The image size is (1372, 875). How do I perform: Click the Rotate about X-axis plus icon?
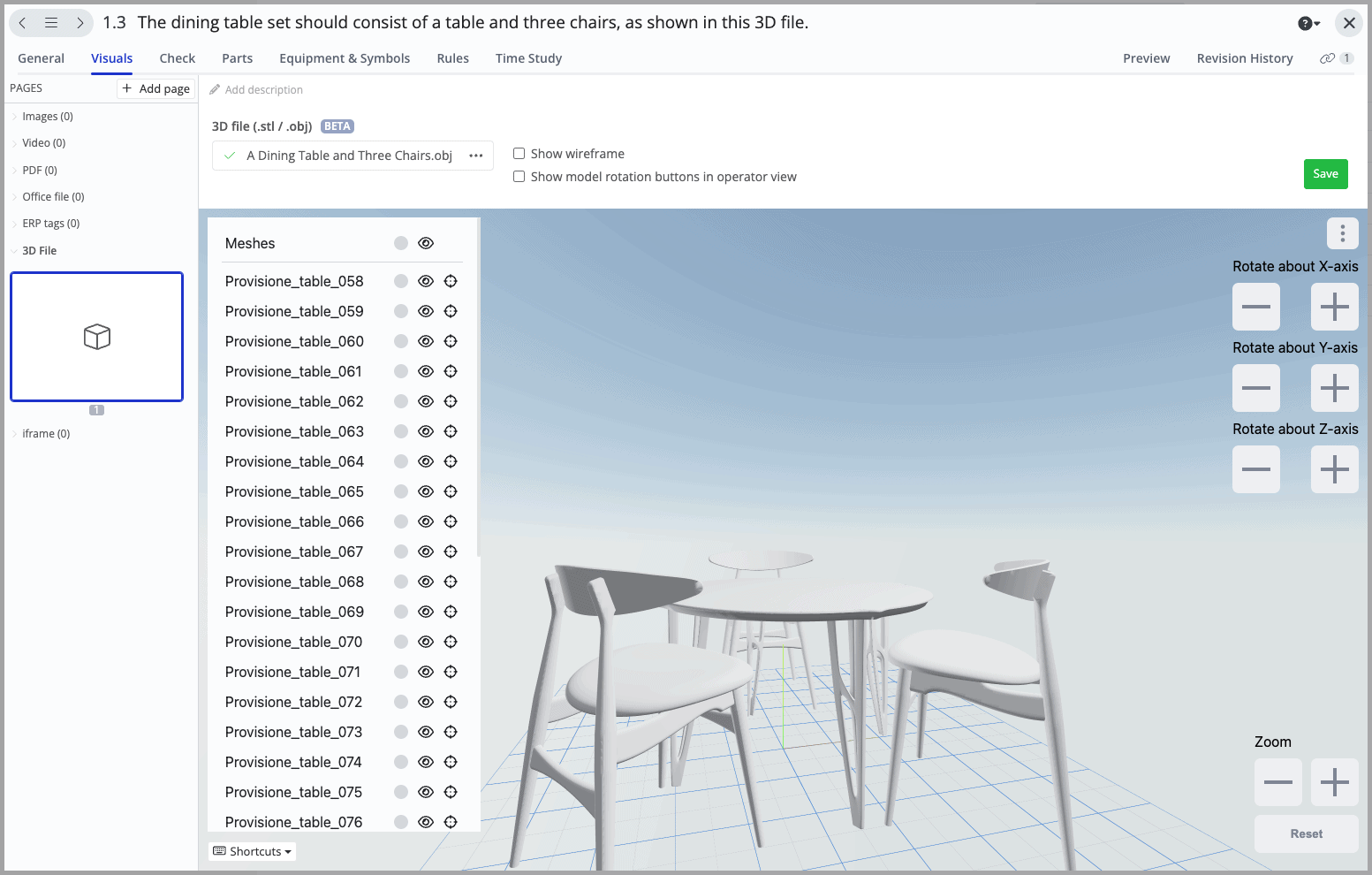pyautogui.click(x=1334, y=306)
